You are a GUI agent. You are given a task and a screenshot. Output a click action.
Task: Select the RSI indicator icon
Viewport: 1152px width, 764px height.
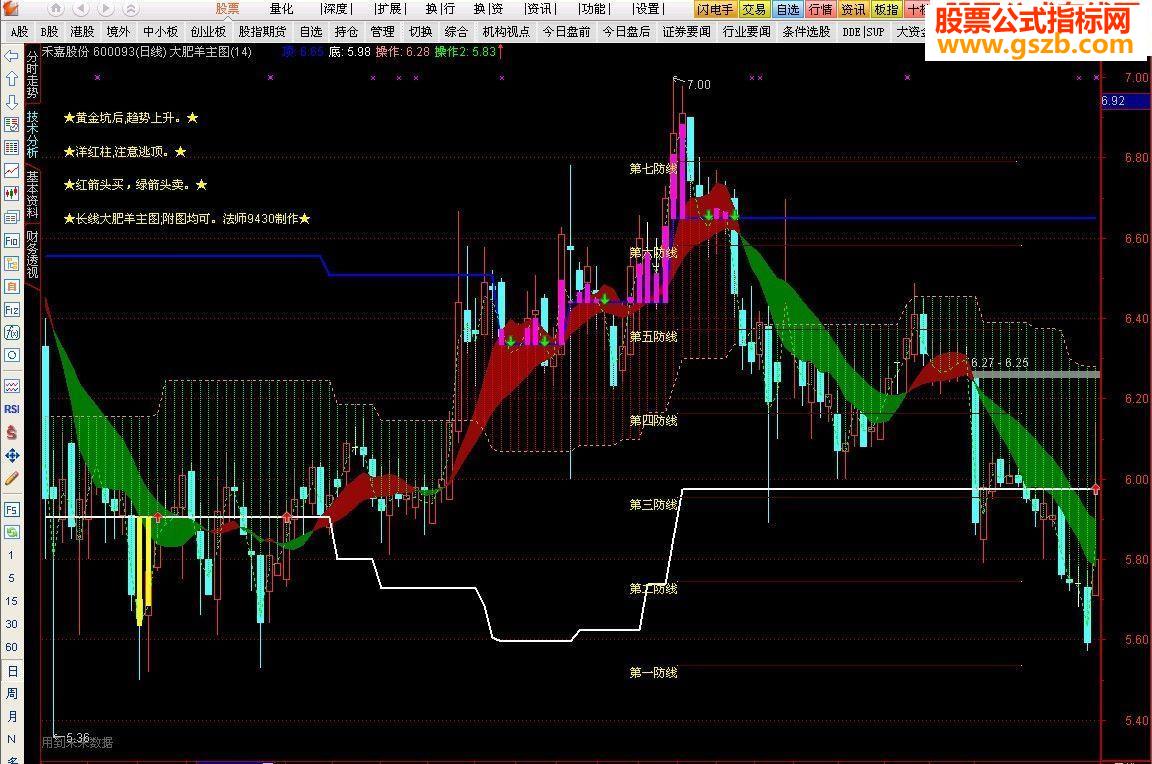tap(12, 409)
